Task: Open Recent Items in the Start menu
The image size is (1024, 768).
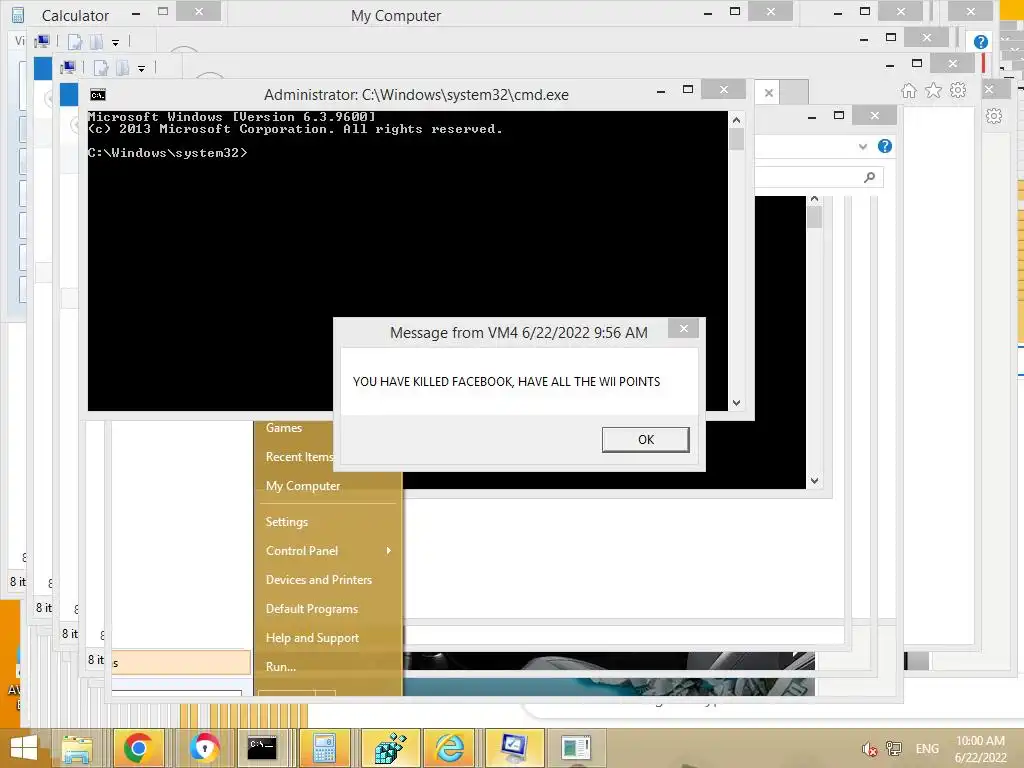Action: 299,457
